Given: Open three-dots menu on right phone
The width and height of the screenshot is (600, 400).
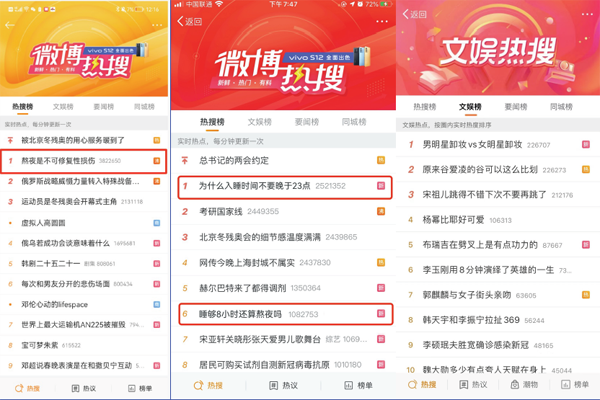Looking at the screenshot, I should (x=587, y=14).
